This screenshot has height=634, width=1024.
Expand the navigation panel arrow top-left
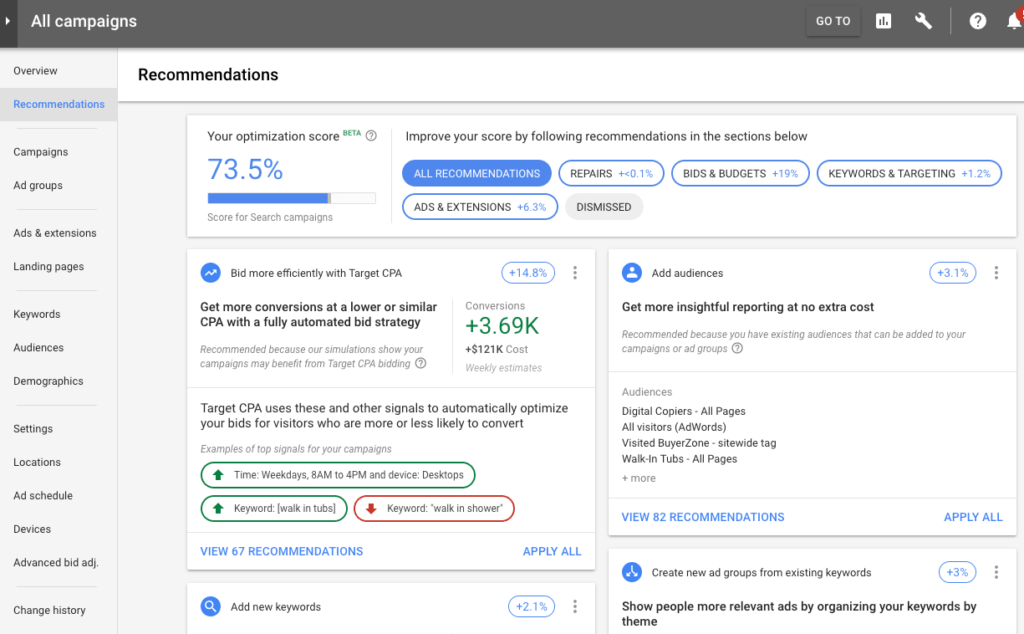(10, 20)
